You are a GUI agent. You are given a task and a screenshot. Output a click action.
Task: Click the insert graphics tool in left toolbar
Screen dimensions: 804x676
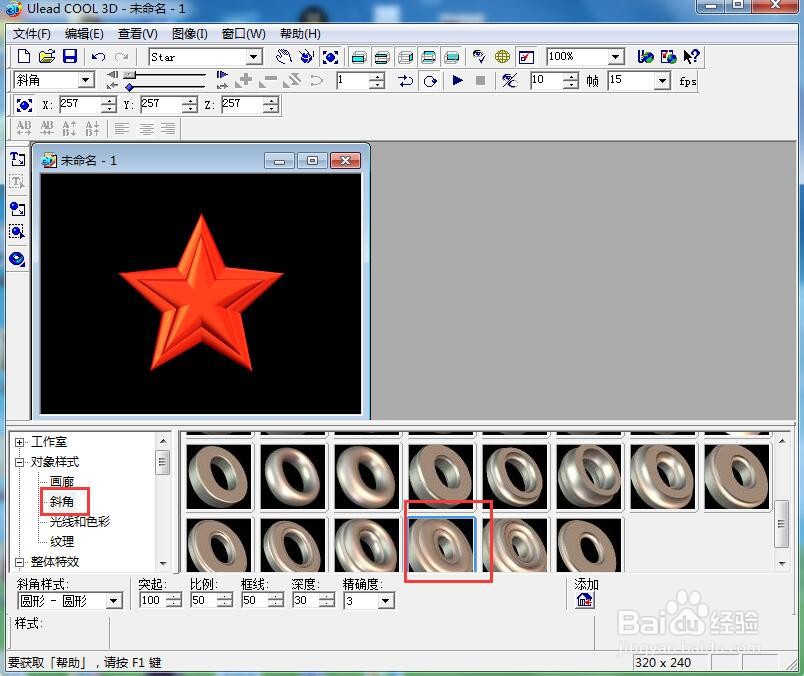(17, 208)
